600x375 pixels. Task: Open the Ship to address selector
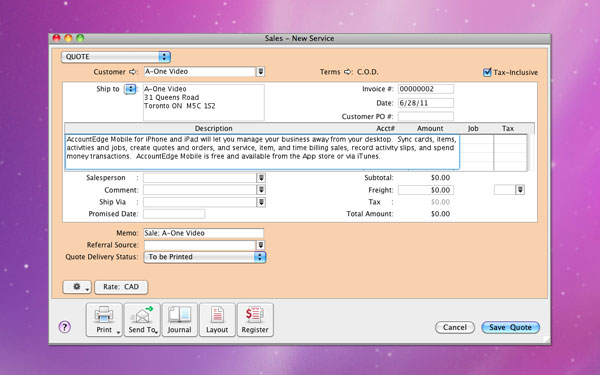pos(130,89)
